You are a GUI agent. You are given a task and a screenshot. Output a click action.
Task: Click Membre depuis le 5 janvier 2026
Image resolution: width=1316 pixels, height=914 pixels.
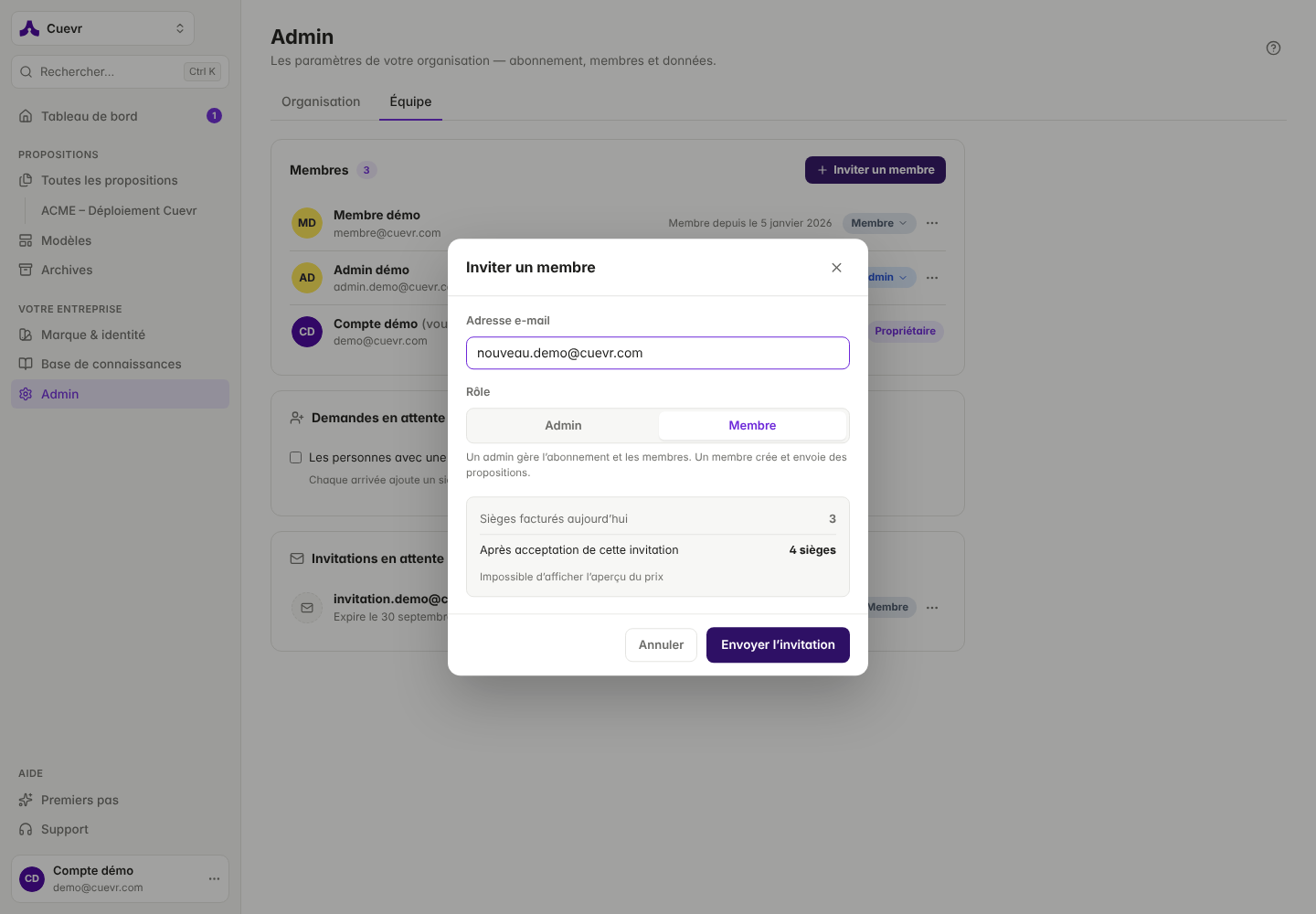[x=750, y=223]
